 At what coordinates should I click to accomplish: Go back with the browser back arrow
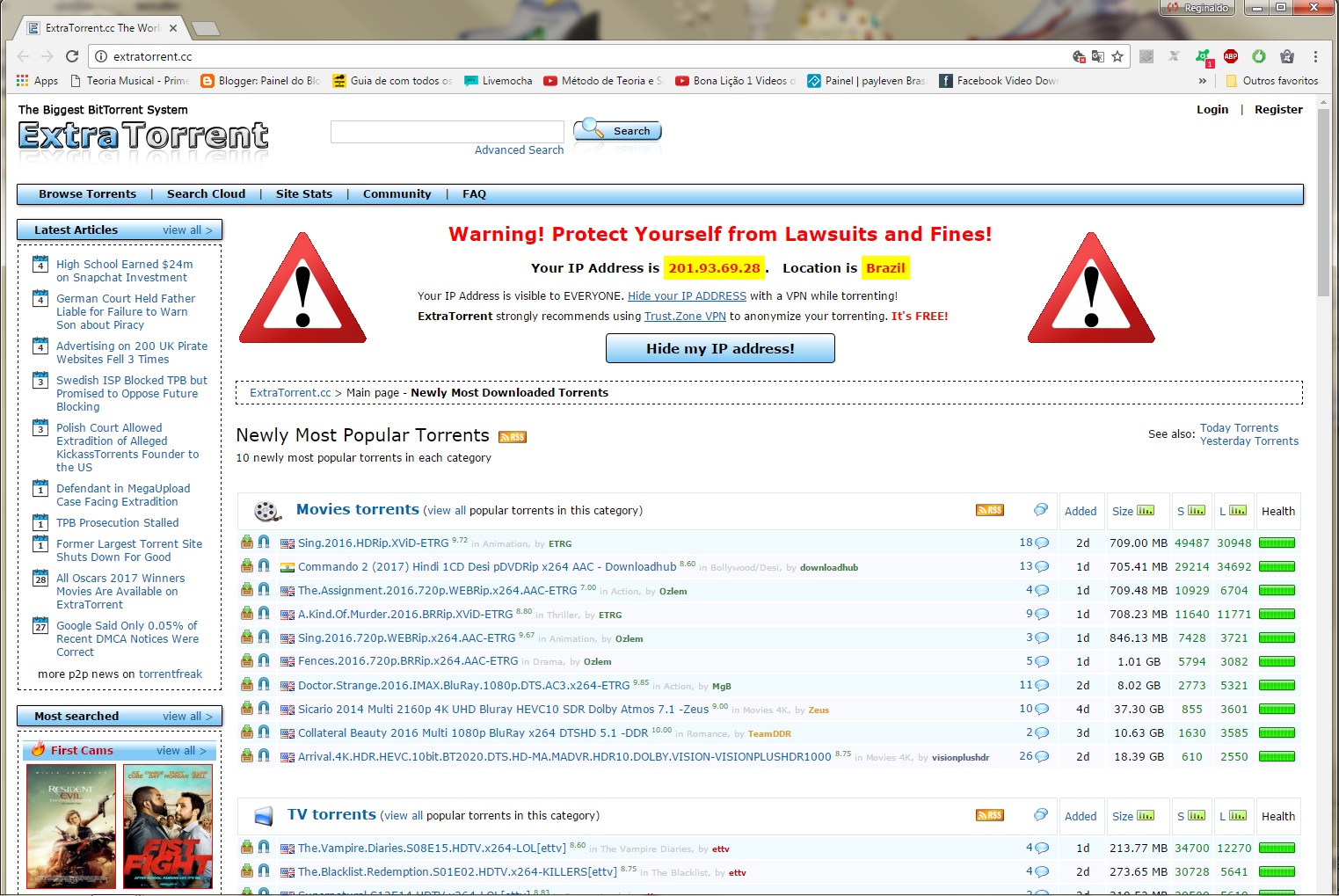(23, 56)
